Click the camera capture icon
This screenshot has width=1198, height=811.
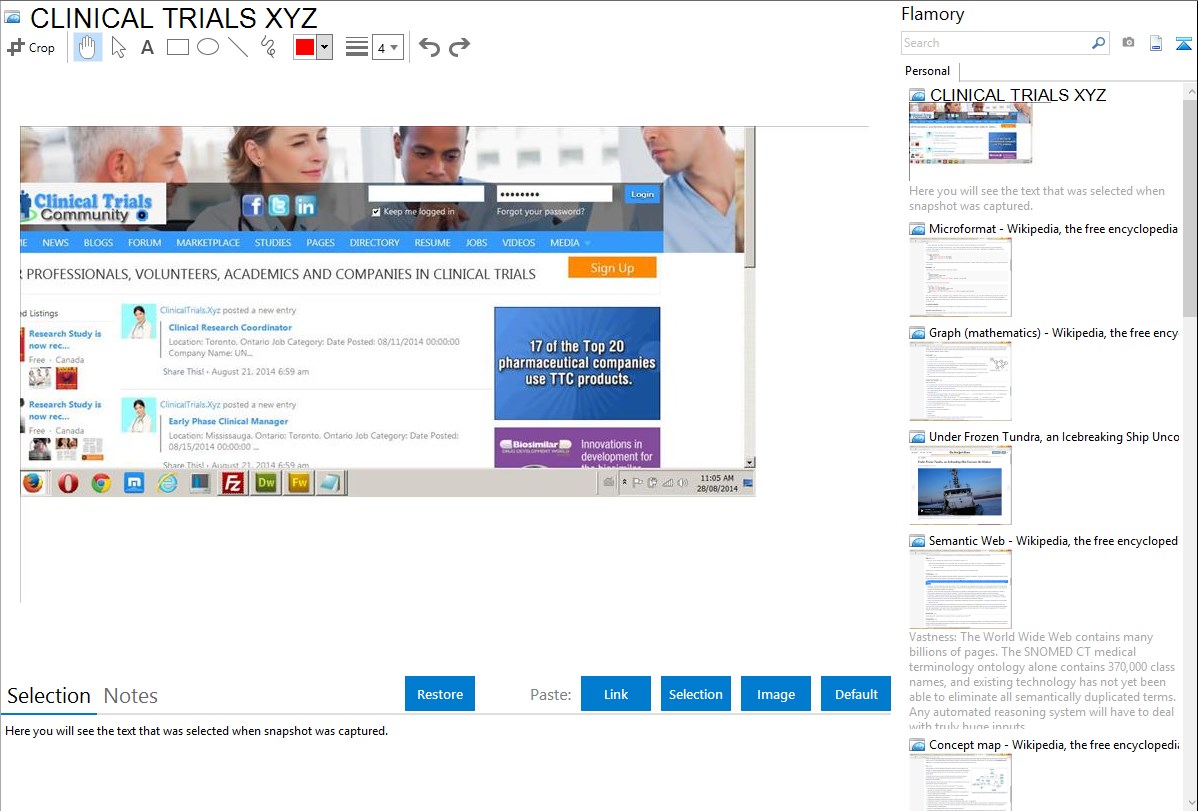1128,43
